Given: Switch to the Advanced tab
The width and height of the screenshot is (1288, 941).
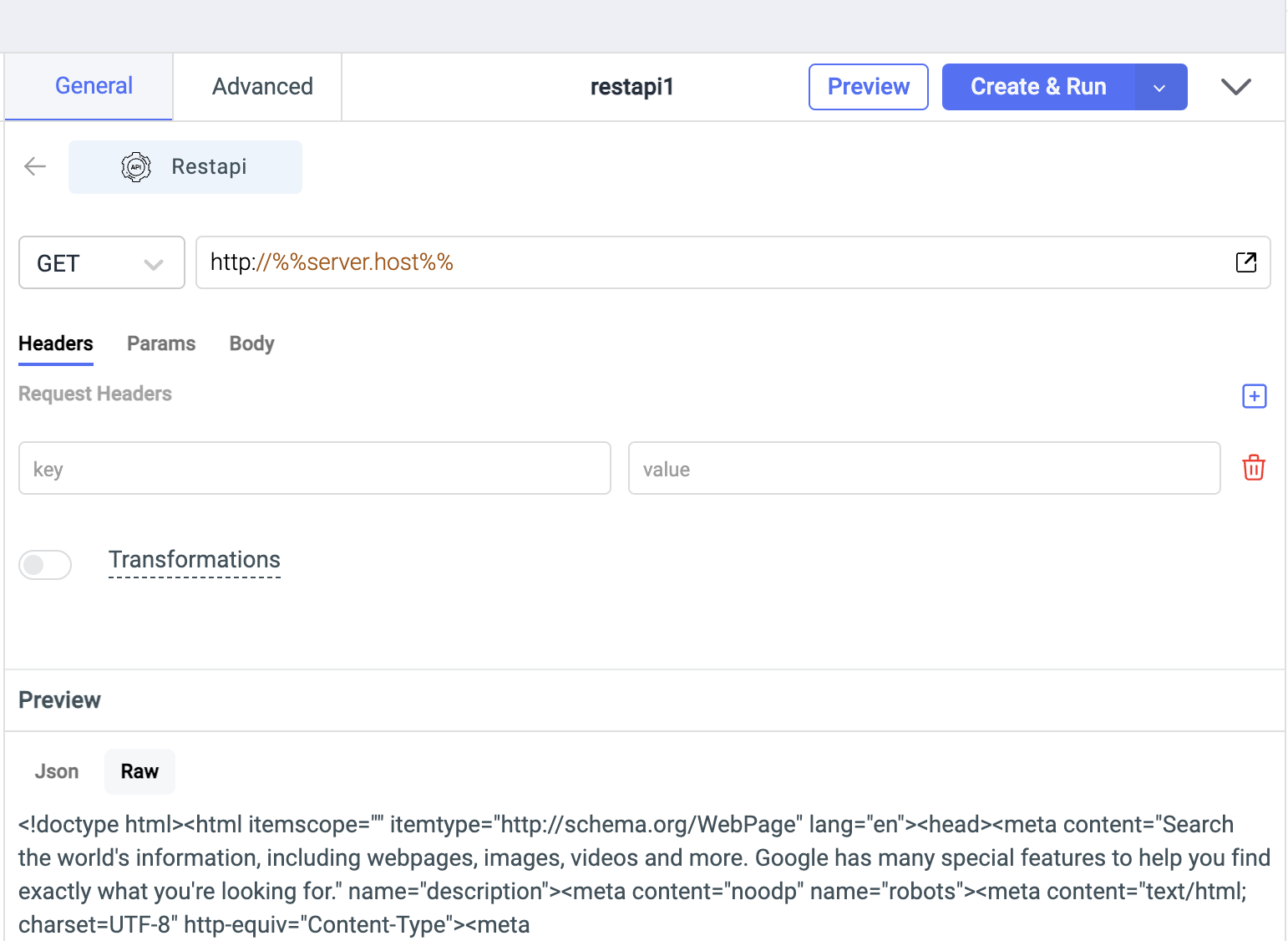Looking at the screenshot, I should click(262, 87).
